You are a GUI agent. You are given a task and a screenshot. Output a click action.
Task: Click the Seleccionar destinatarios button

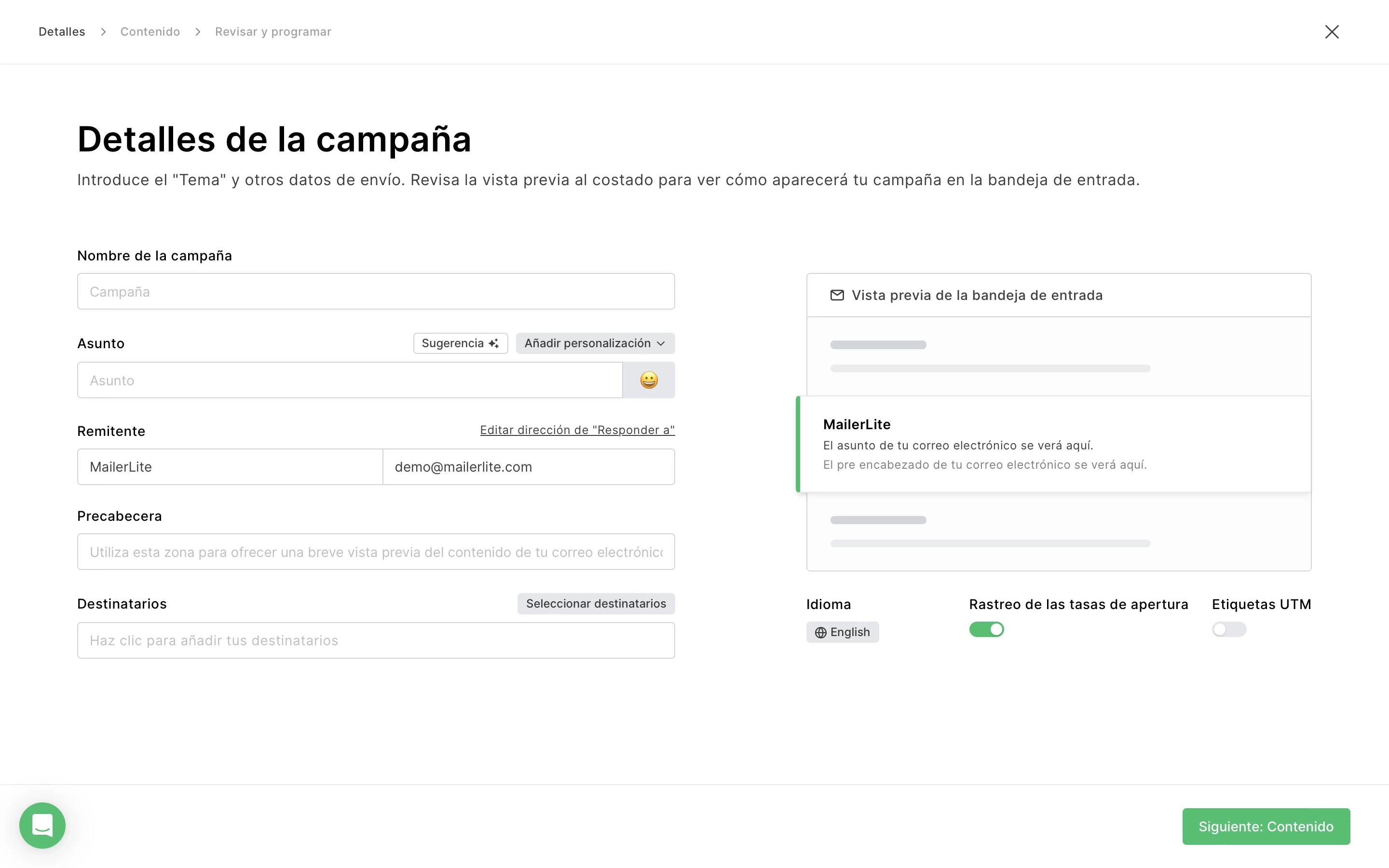coord(596,603)
